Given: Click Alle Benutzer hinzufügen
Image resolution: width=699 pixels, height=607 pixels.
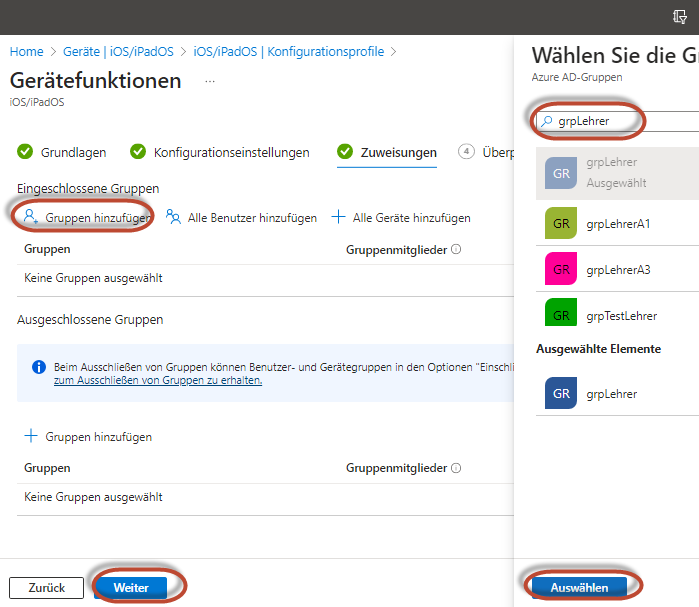Looking at the screenshot, I should [241, 217].
